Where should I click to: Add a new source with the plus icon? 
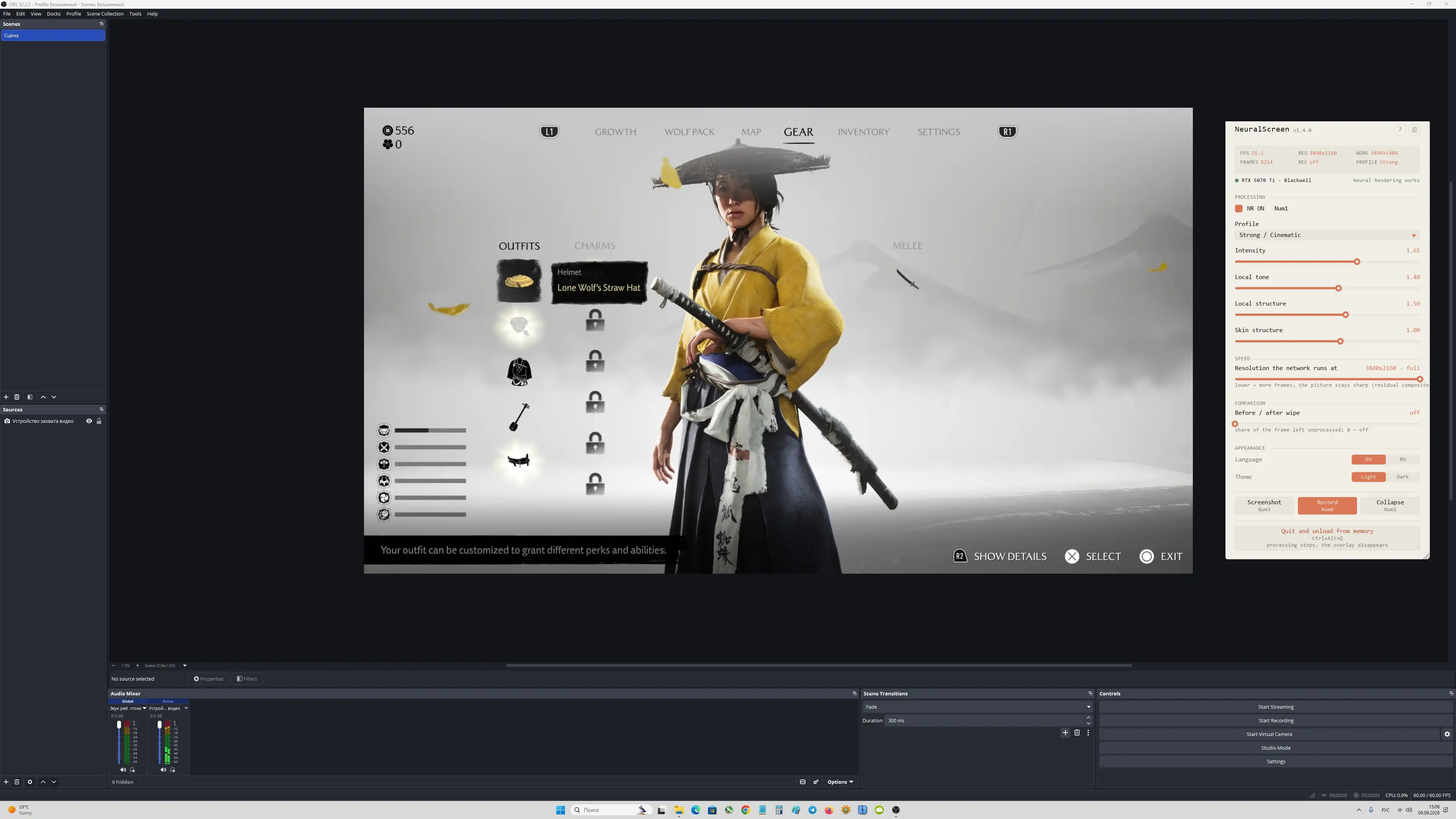tap(6, 782)
